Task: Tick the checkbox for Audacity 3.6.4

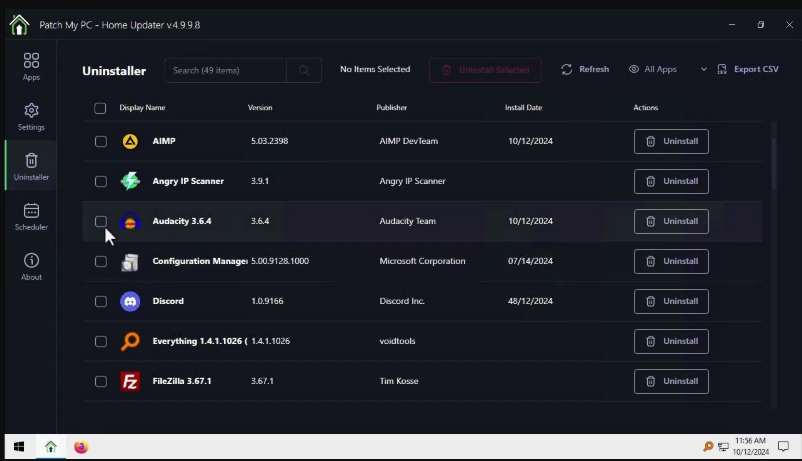Action: pos(101,222)
